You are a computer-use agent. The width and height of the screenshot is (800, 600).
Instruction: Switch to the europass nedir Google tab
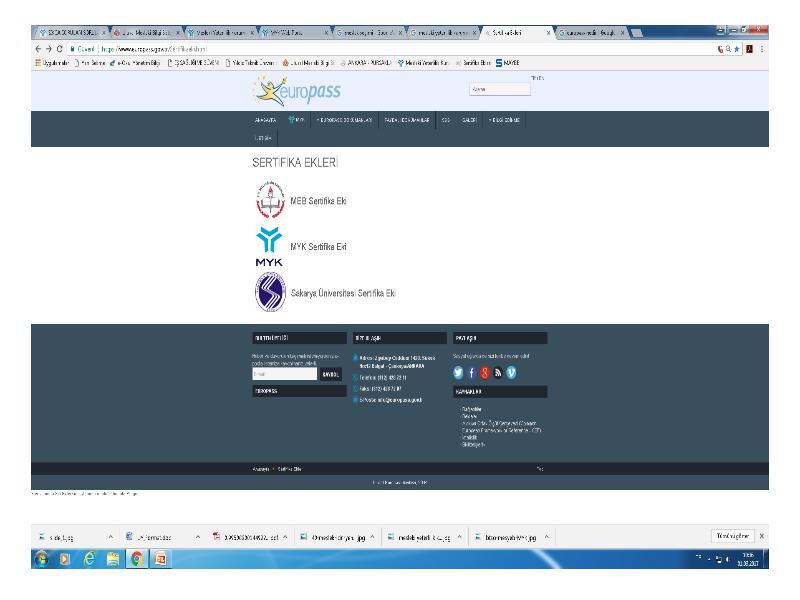(591, 33)
